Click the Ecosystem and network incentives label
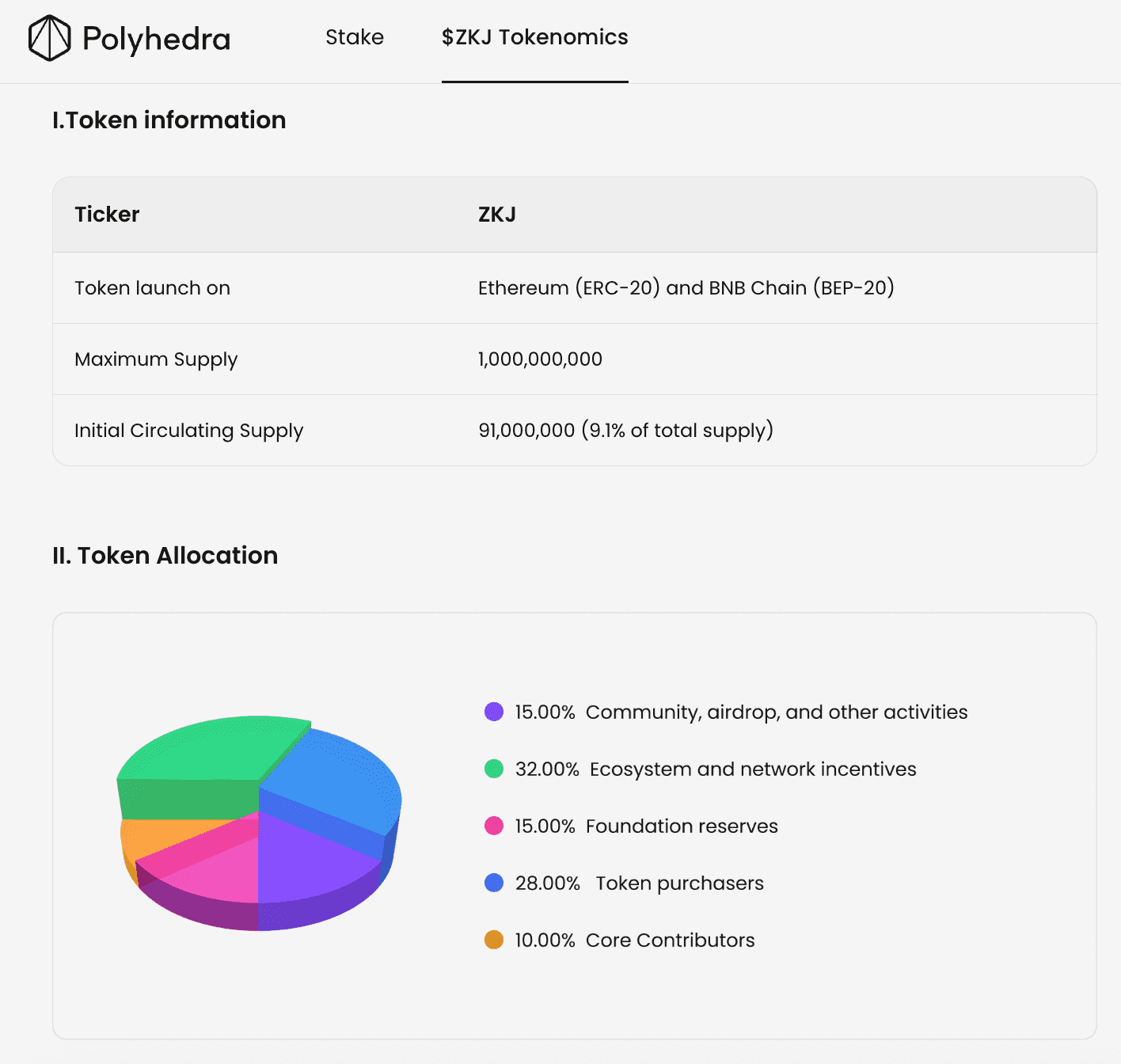The image size is (1121, 1064). tap(753, 769)
